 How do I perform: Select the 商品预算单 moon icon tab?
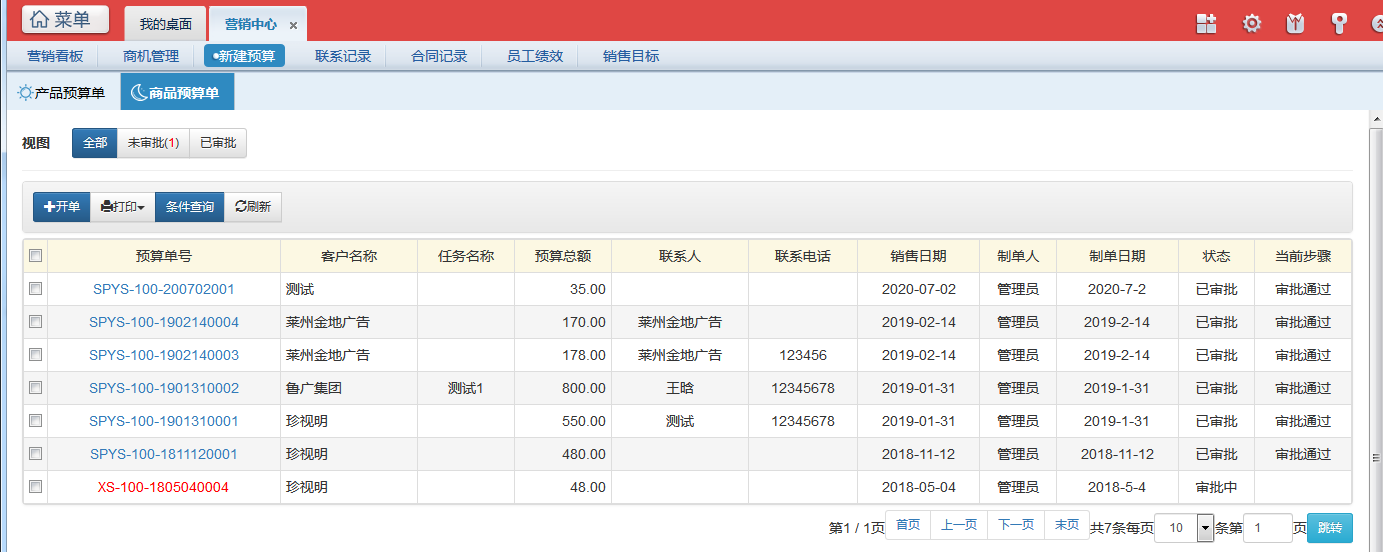coord(177,93)
